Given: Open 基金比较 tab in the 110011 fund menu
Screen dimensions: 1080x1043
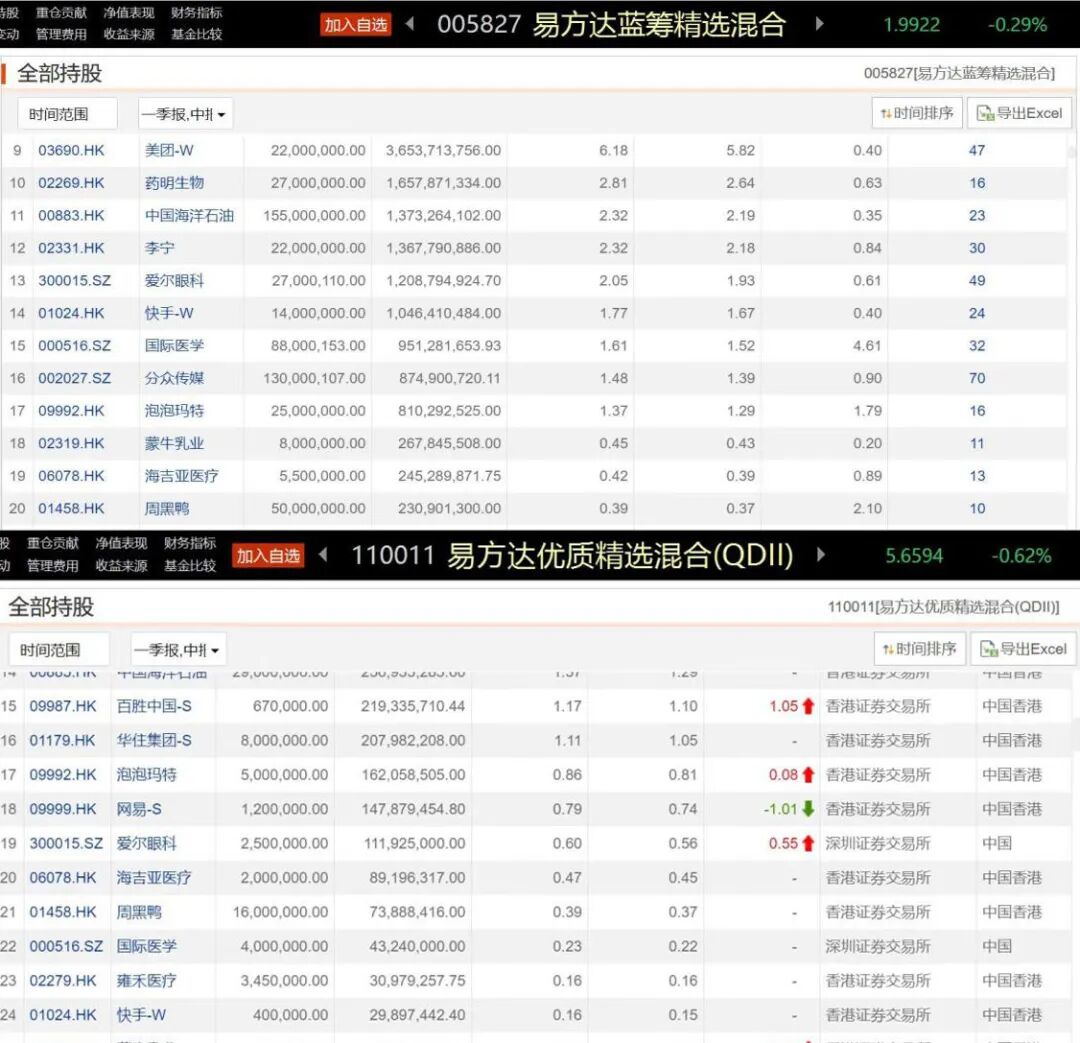Looking at the screenshot, I should (190, 566).
